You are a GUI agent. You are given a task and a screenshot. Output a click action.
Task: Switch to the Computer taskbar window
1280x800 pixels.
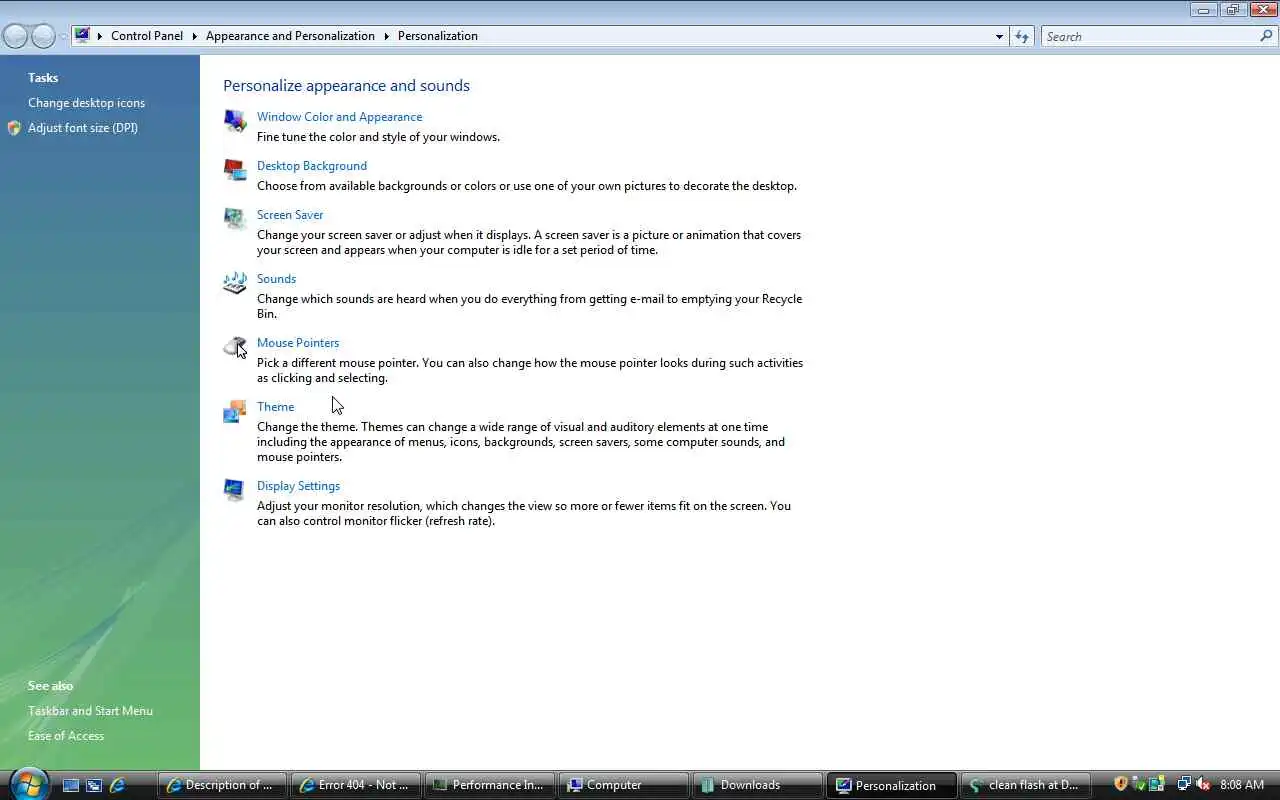624,785
